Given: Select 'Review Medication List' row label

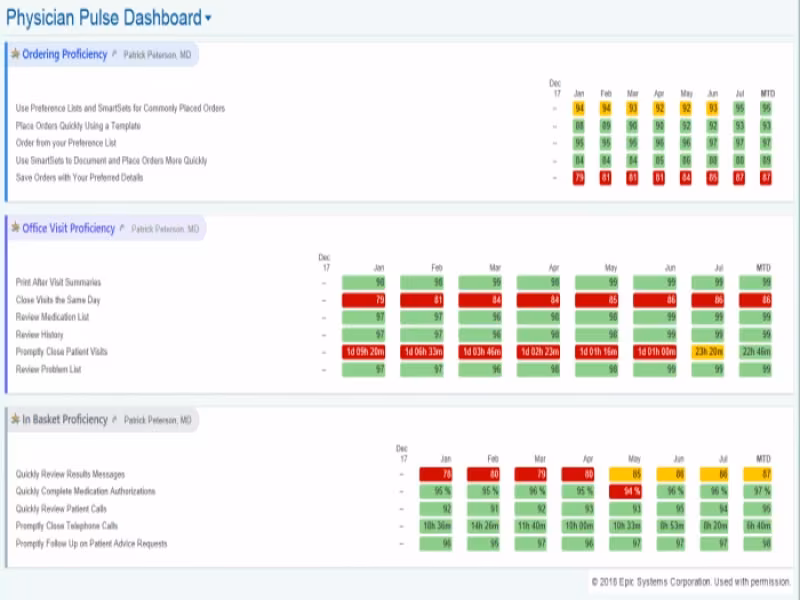Looking at the screenshot, I should tap(52, 317).
